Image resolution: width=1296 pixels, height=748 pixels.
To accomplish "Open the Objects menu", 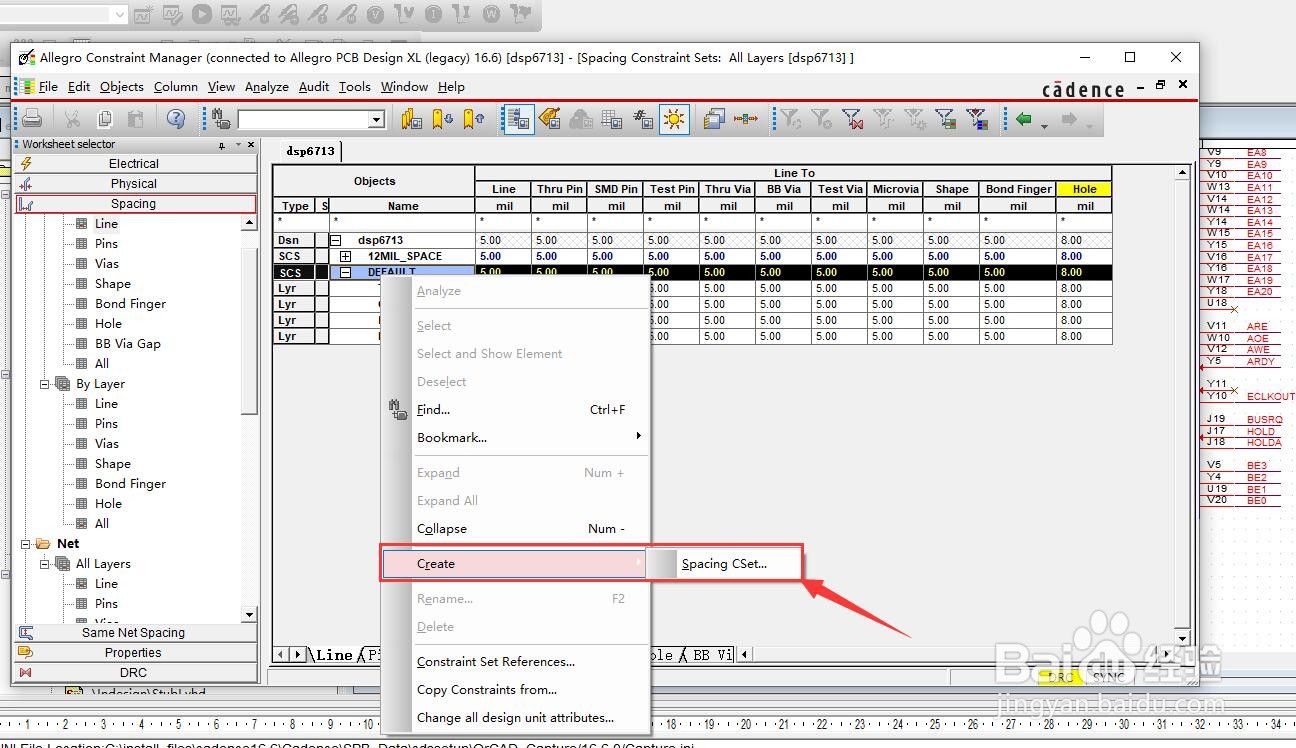I will point(122,87).
